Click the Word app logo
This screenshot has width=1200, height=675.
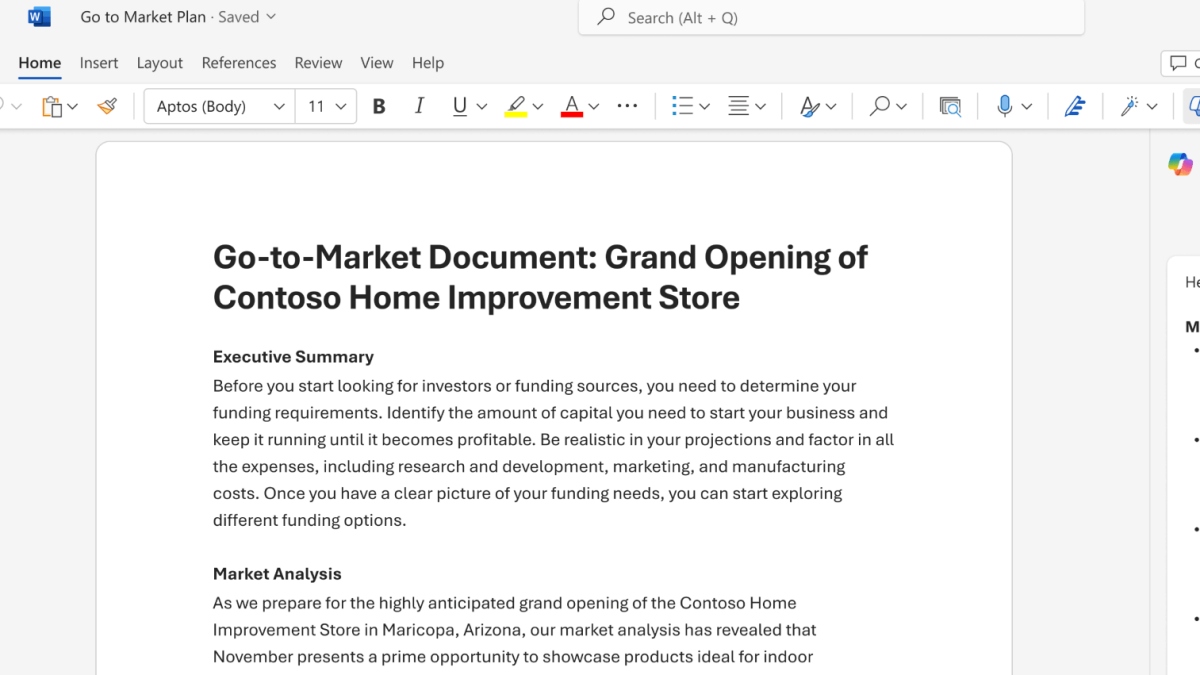coord(39,17)
